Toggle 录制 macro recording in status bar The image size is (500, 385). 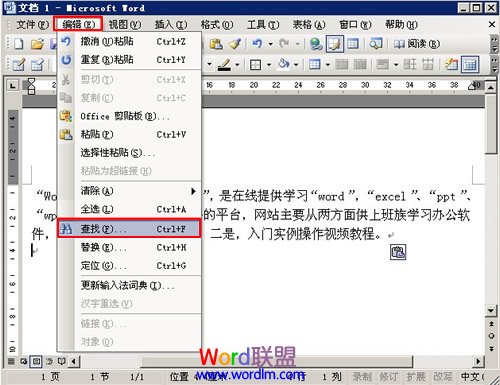[362, 377]
